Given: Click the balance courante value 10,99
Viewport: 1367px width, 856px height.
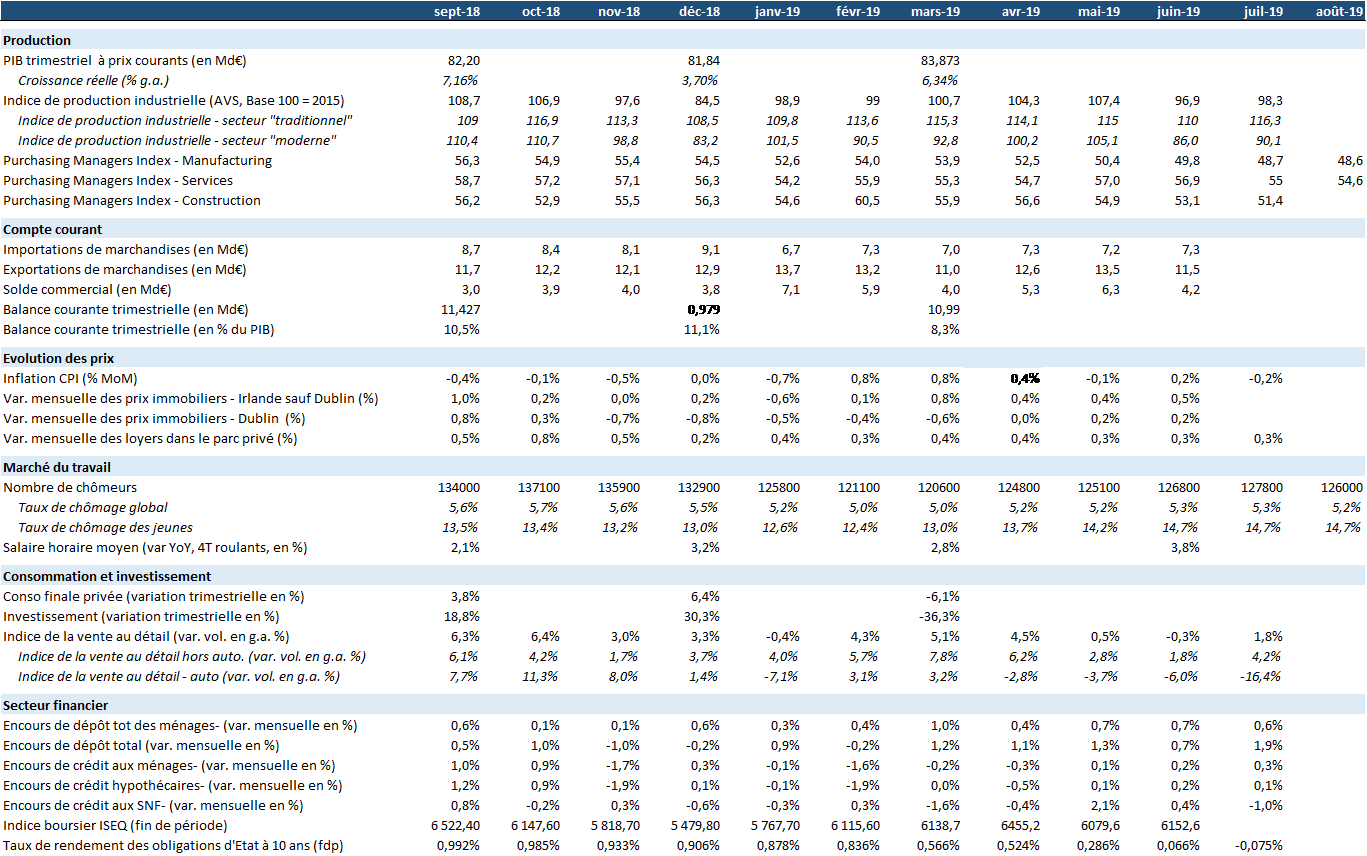Looking at the screenshot, I should pos(945,310).
